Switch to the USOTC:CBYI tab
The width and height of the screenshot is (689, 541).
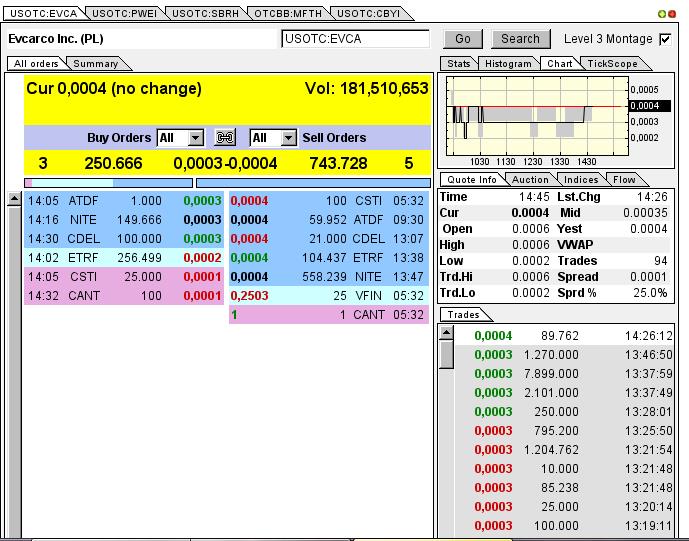(368, 14)
